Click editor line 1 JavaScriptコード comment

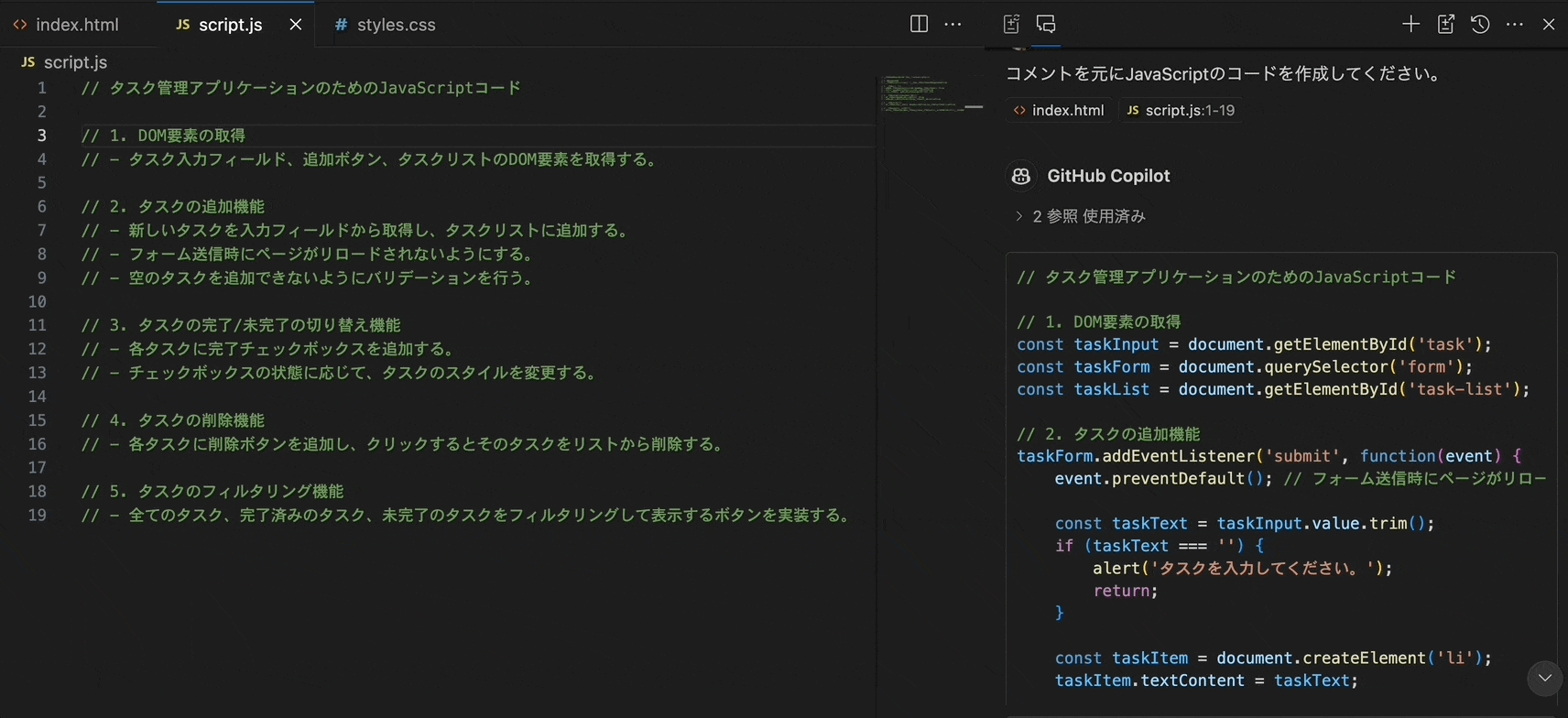(301, 88)
